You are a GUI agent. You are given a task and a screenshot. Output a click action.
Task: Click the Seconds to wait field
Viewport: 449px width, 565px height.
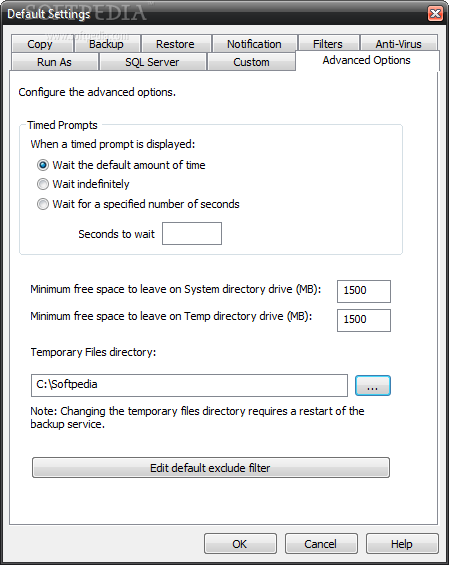tap(192, 233)
